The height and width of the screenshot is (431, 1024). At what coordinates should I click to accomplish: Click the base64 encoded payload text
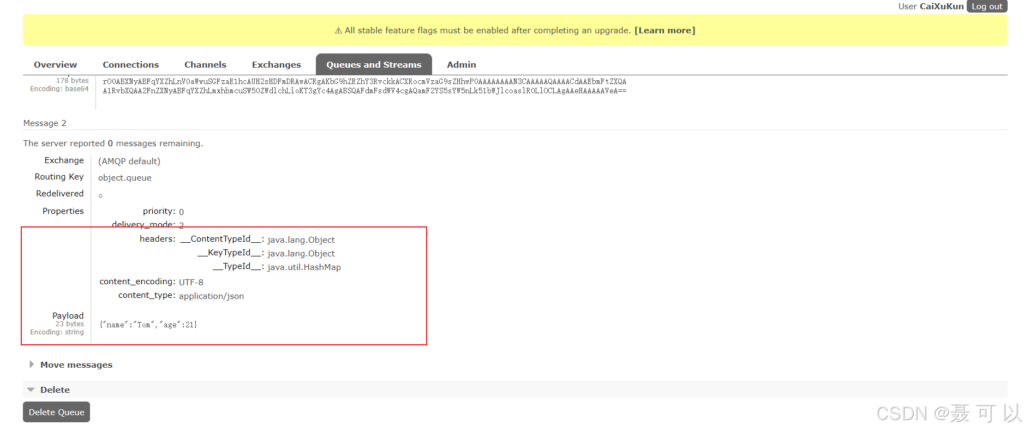pyautogui.click(x=364, y=85)
